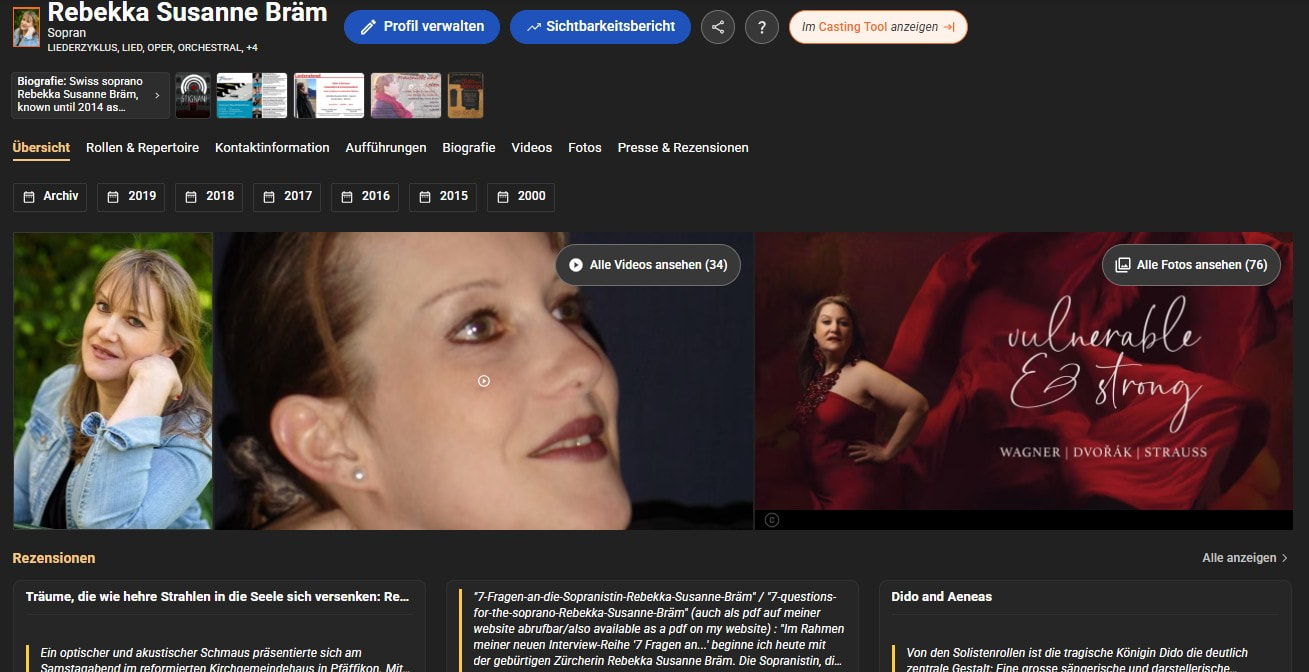Screen dimensions: 1309x672
Task: Open the Fotos tab
Action: click(x=585, y=148)
